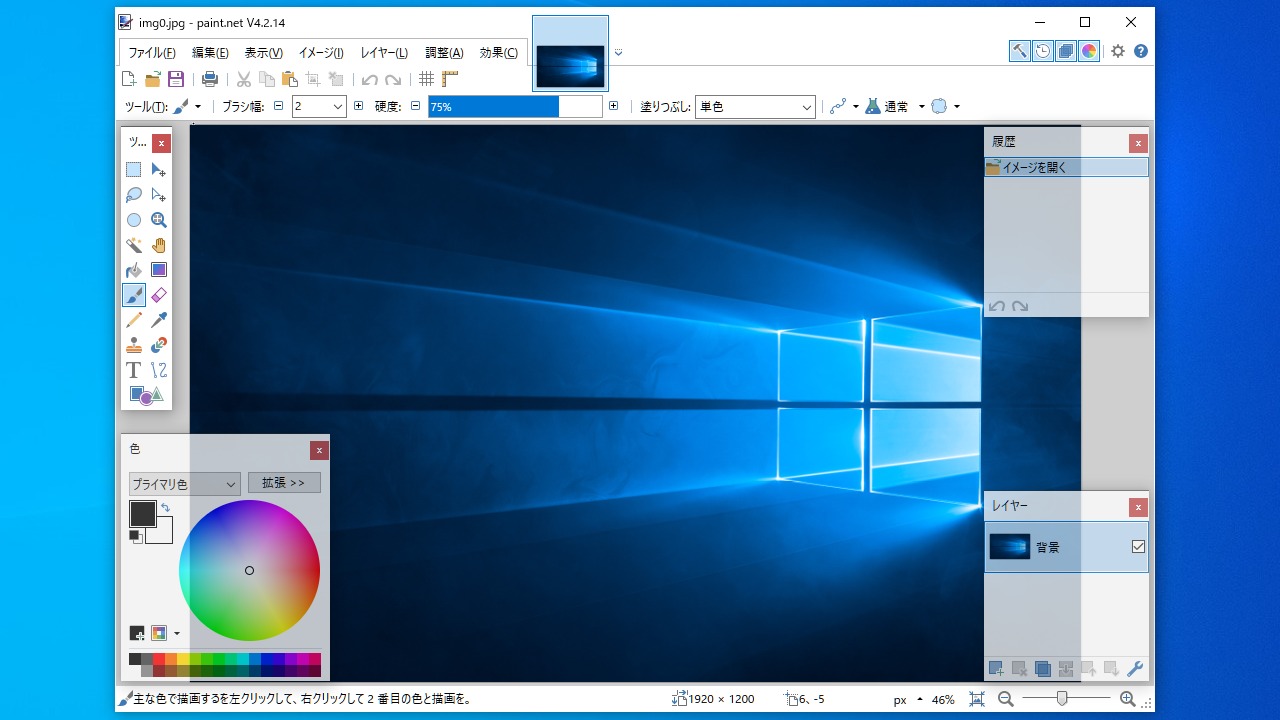This screenshot has width=1280, height=720.
Task: Click the 拡張 >> button
Action: click(x=284, y=483)
